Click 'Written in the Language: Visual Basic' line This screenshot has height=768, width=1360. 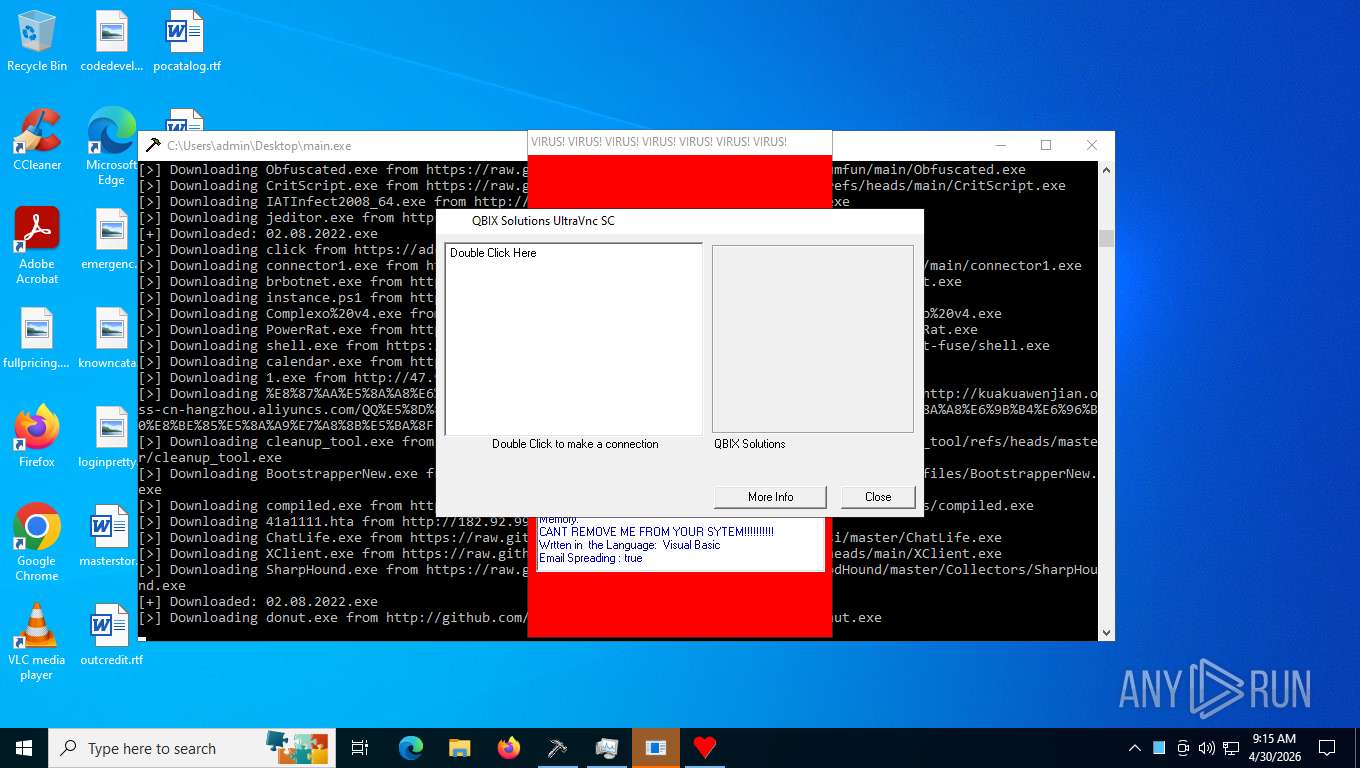click(x=629, y=545)
